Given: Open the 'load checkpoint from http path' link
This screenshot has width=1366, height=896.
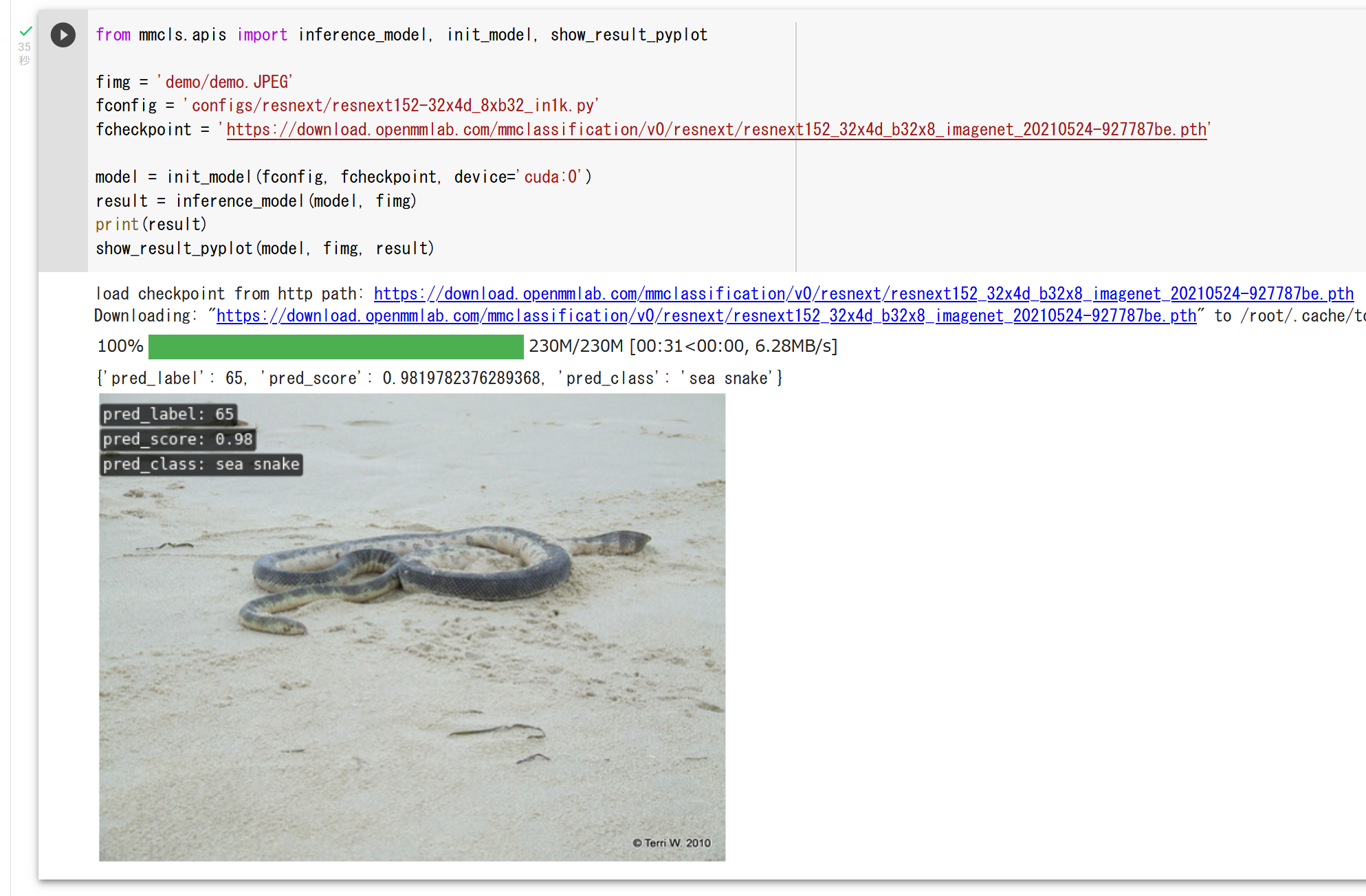Looking at the screenshot, I should pyautogui.click(x=863, y=293).
